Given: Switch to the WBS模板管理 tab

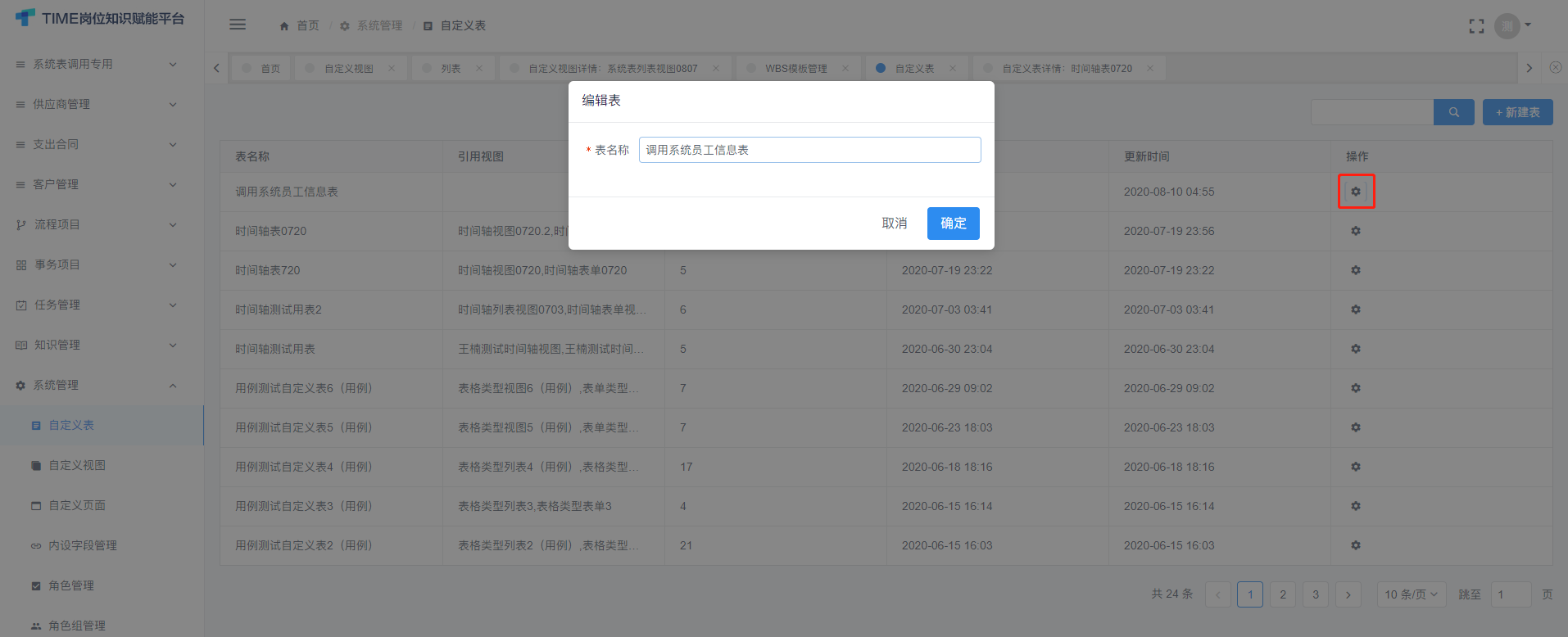Looking at the screenshot, I should (795, 69).
